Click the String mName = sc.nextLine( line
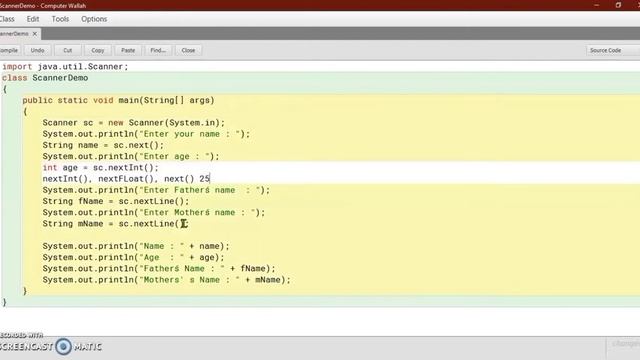 (115, 224)
